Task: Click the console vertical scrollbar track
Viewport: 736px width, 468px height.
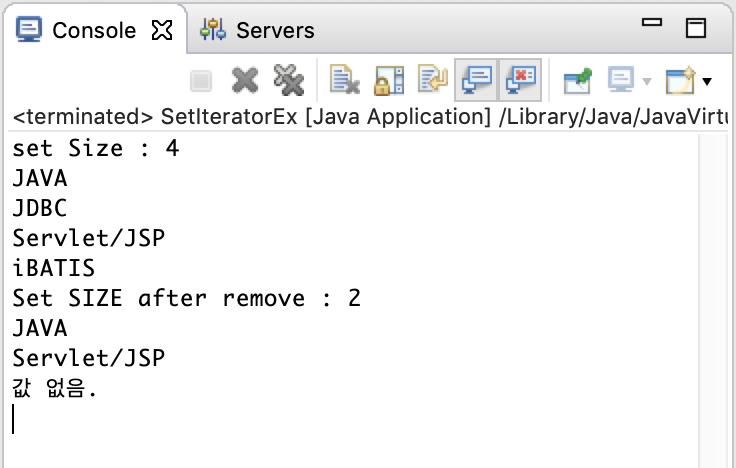Action: (x=712, y=300)
